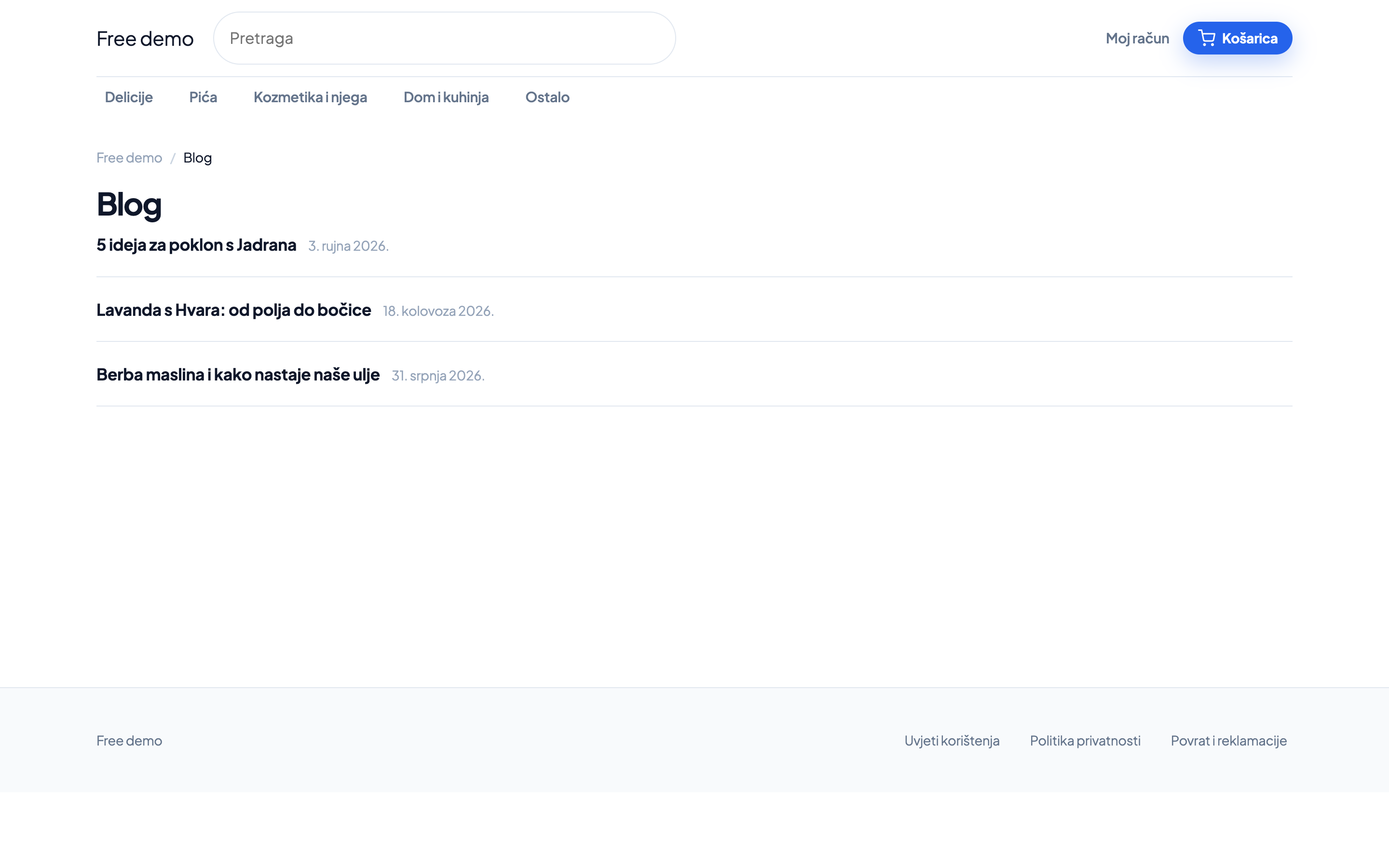Click the date 3. rujna 2026.
This screenshot has width=1389, height=868.
348,246
